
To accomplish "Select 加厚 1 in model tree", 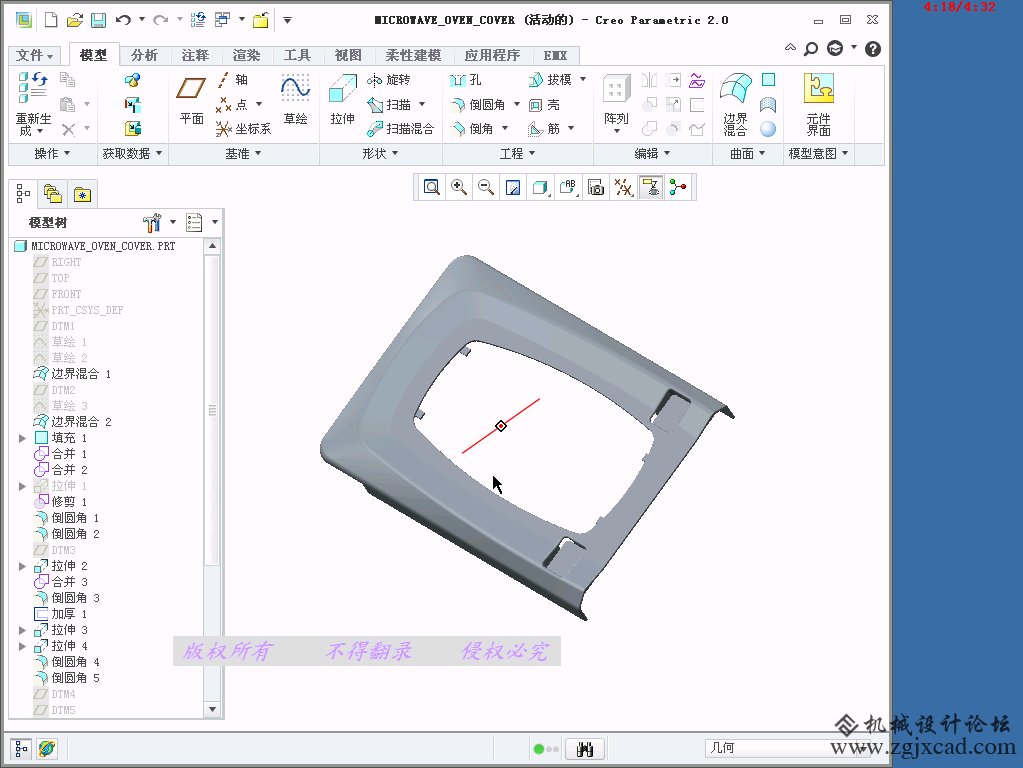I will pyautogui.click(x=61, y=614).
